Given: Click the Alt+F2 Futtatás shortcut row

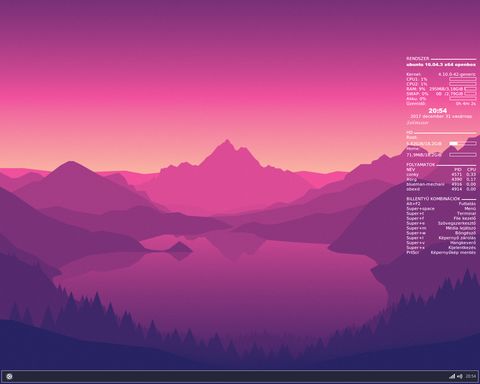Looking at the screenshot, I should coord(441,204).
